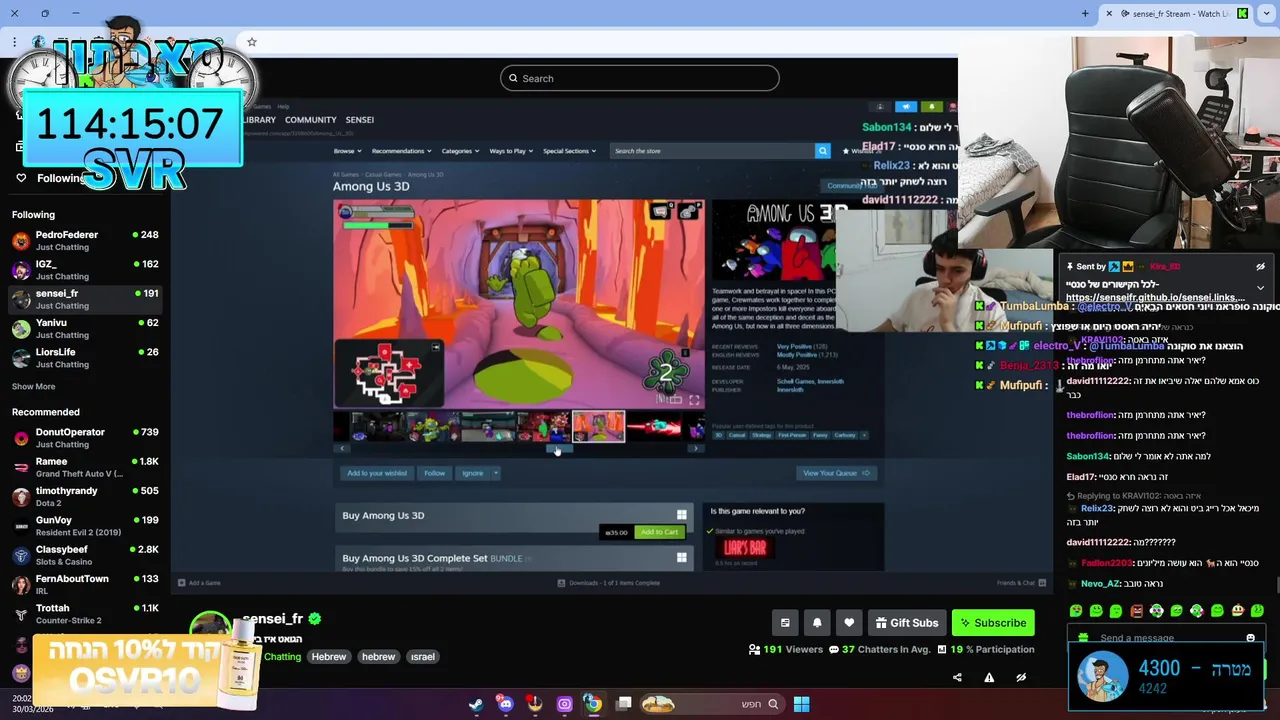This screenshot has height=720, width=1280.
Task: Click the thumbnail strip scrollbar handle
Action: [x=559, y=449]
